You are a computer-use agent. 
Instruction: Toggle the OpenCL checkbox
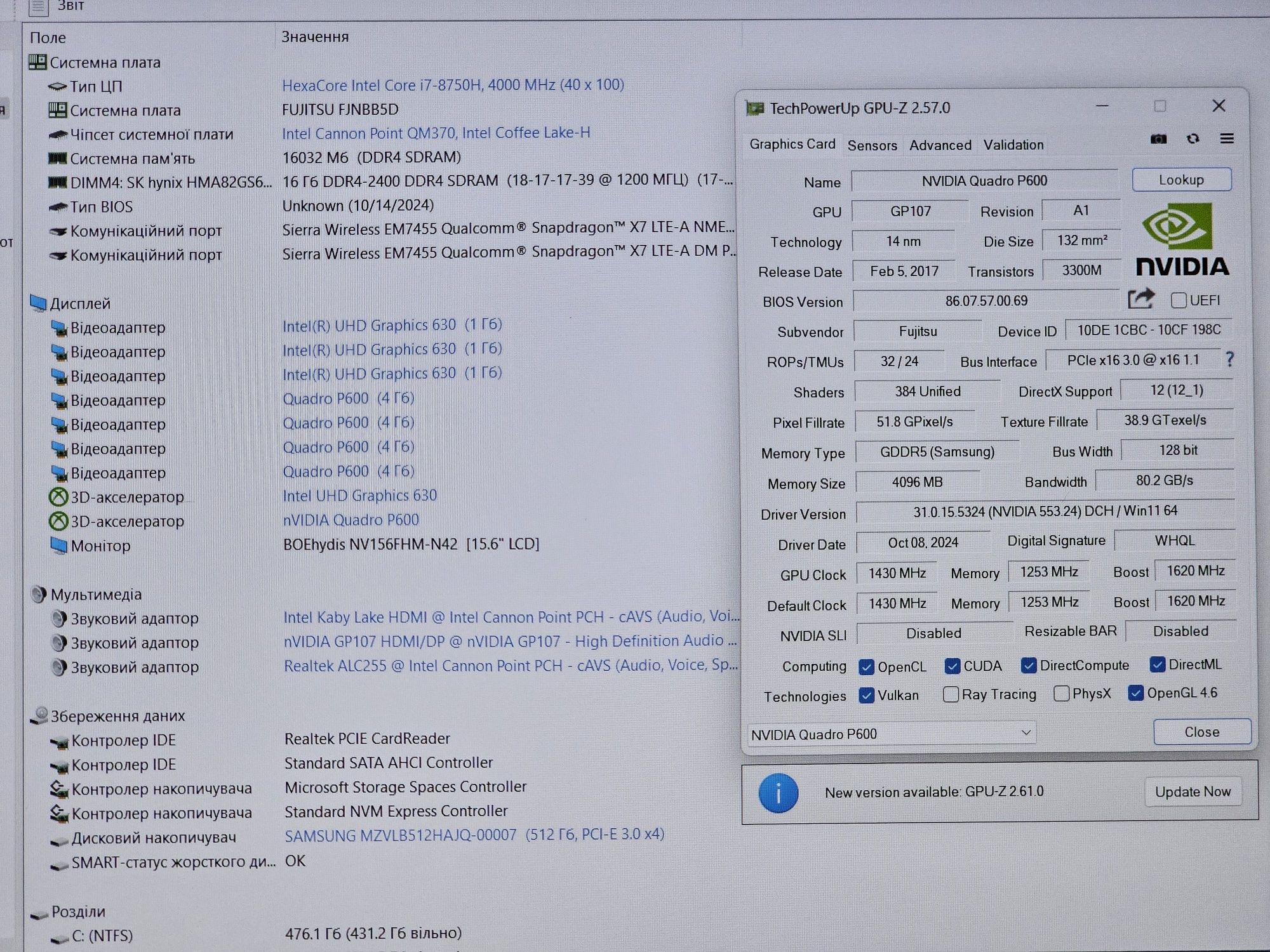(866, 667)
